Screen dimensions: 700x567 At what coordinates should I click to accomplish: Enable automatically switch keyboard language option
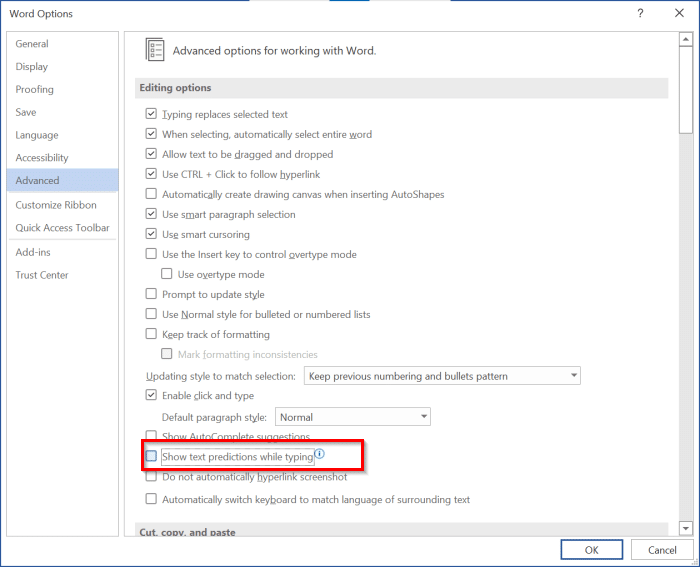pyautogui.click(x=151, y=499)
